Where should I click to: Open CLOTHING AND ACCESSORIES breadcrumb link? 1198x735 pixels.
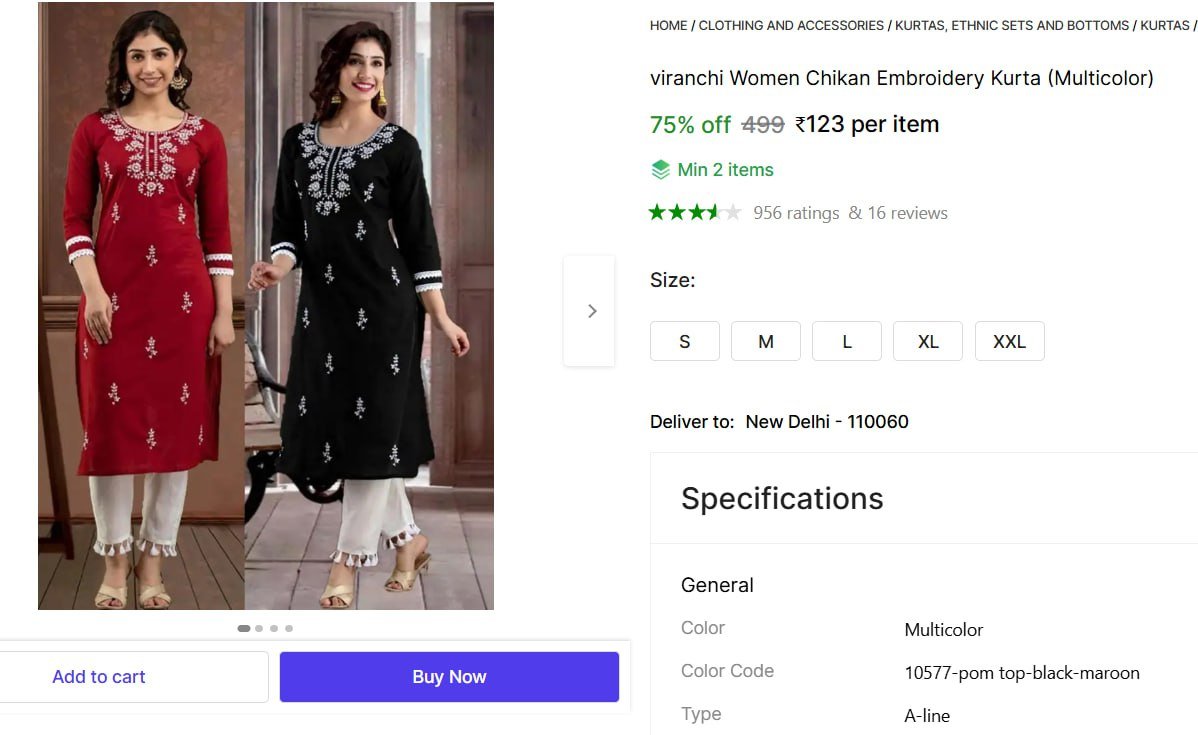click(x=791, y=25)
